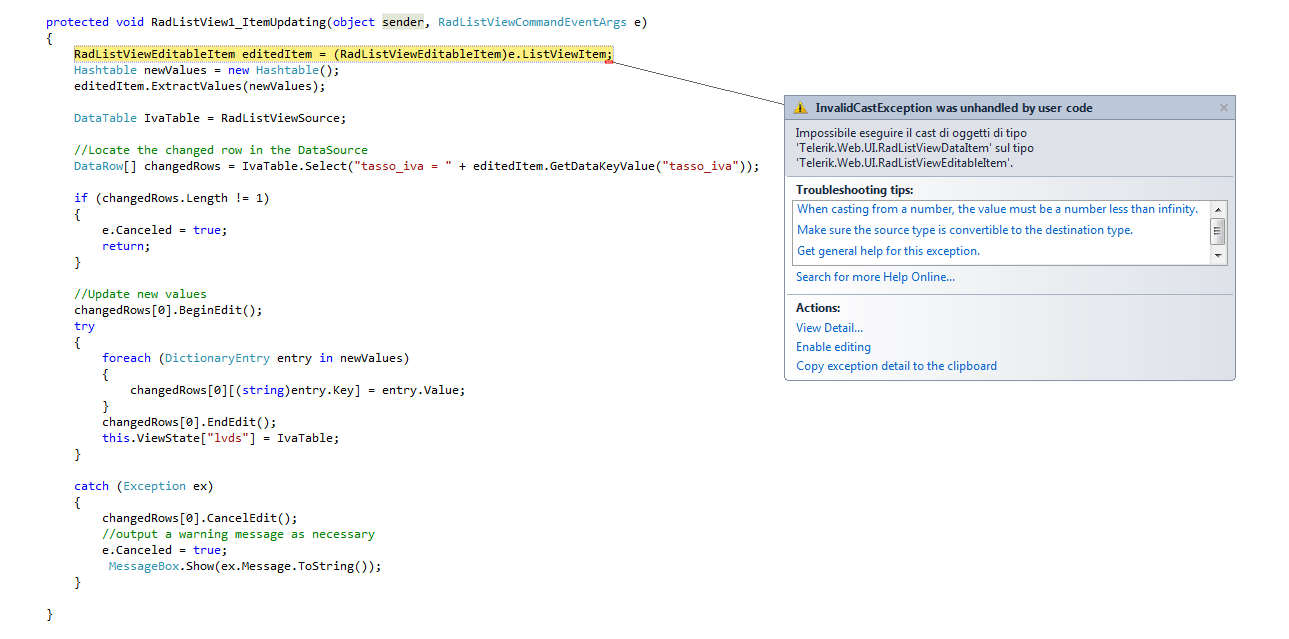This screenshot has width=1289, height=639.
Task: Open the 'Make sure the source type is convertible' tip
Action: pos(964,230)
